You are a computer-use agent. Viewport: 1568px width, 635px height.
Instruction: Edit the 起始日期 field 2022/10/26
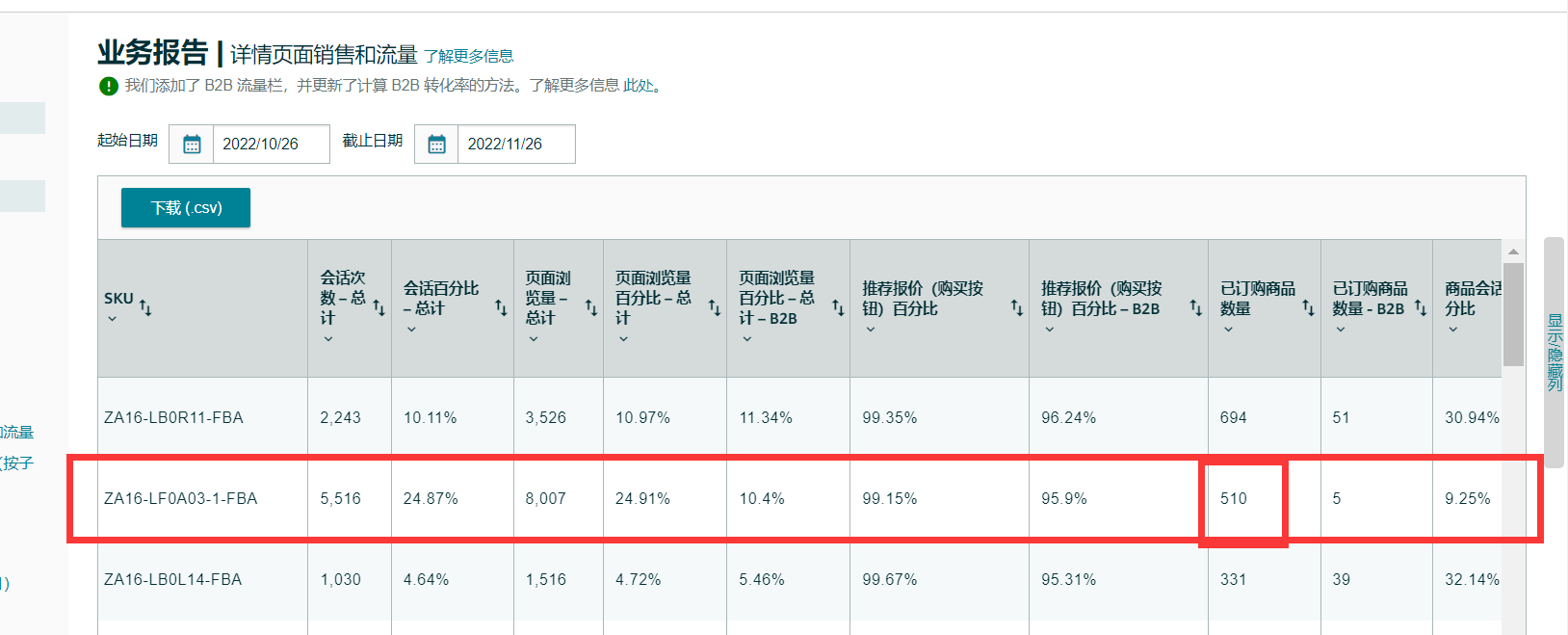point(271,145)
